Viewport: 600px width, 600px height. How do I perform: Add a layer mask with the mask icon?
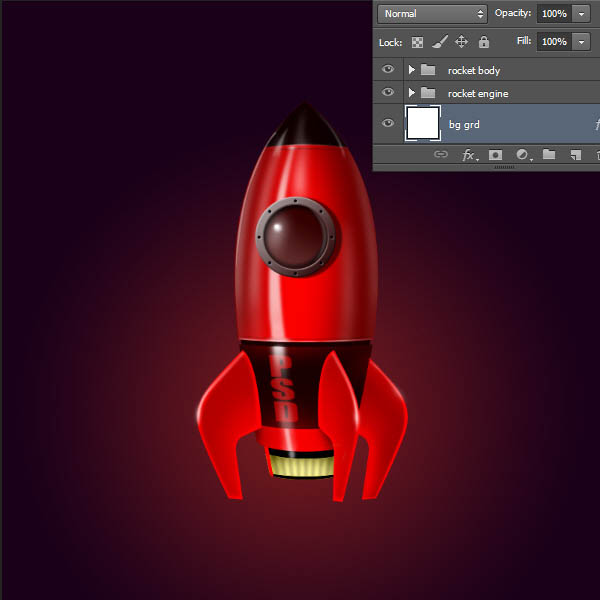click(495, 155)
